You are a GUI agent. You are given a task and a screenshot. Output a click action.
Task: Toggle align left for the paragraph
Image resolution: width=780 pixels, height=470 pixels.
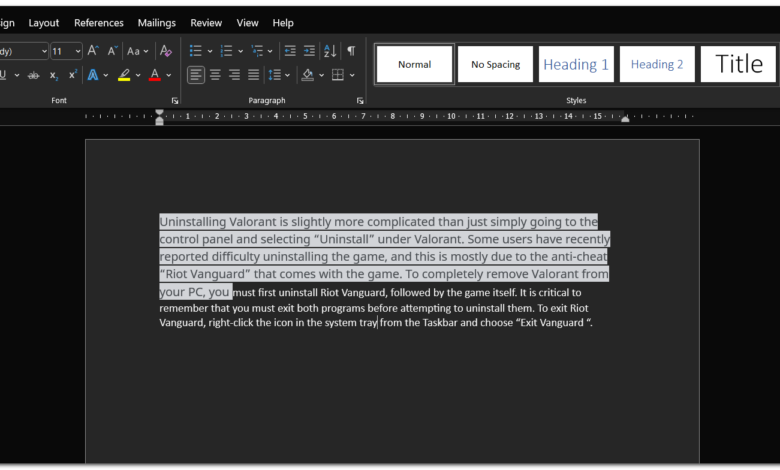pos(196,75)
